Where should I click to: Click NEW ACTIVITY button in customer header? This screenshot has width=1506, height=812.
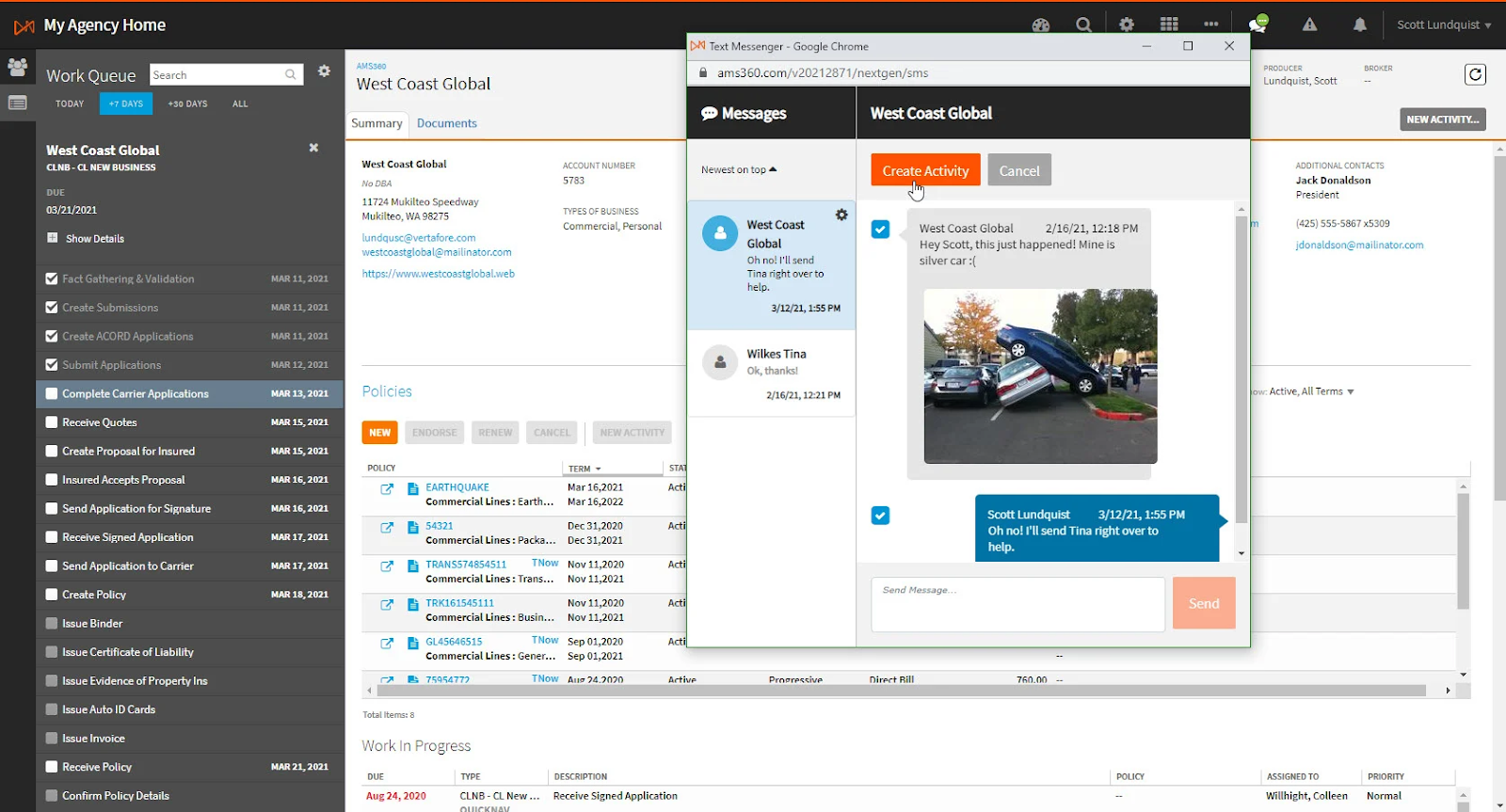pos(1443,119)
